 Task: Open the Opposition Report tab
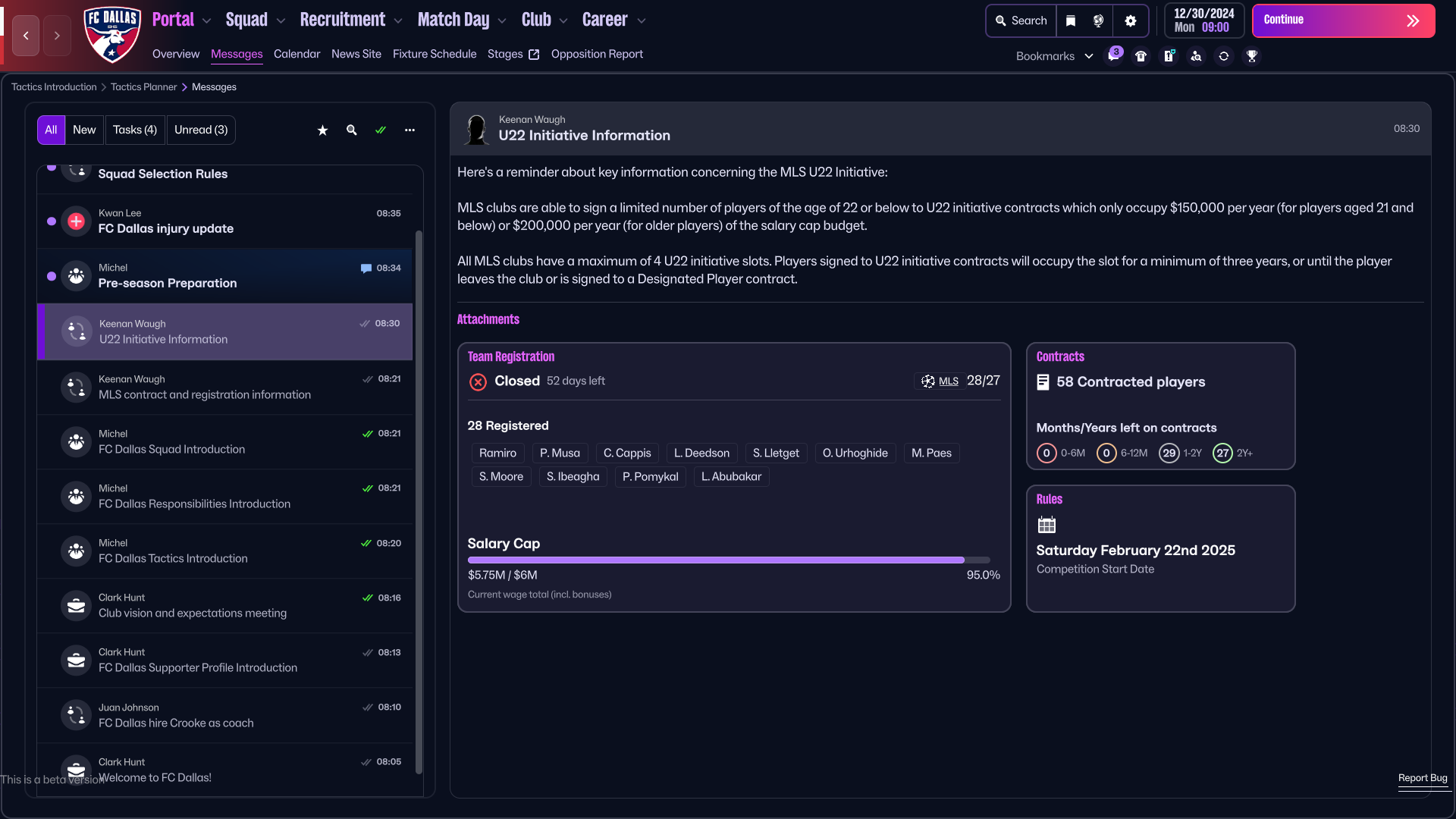point(597,54)
